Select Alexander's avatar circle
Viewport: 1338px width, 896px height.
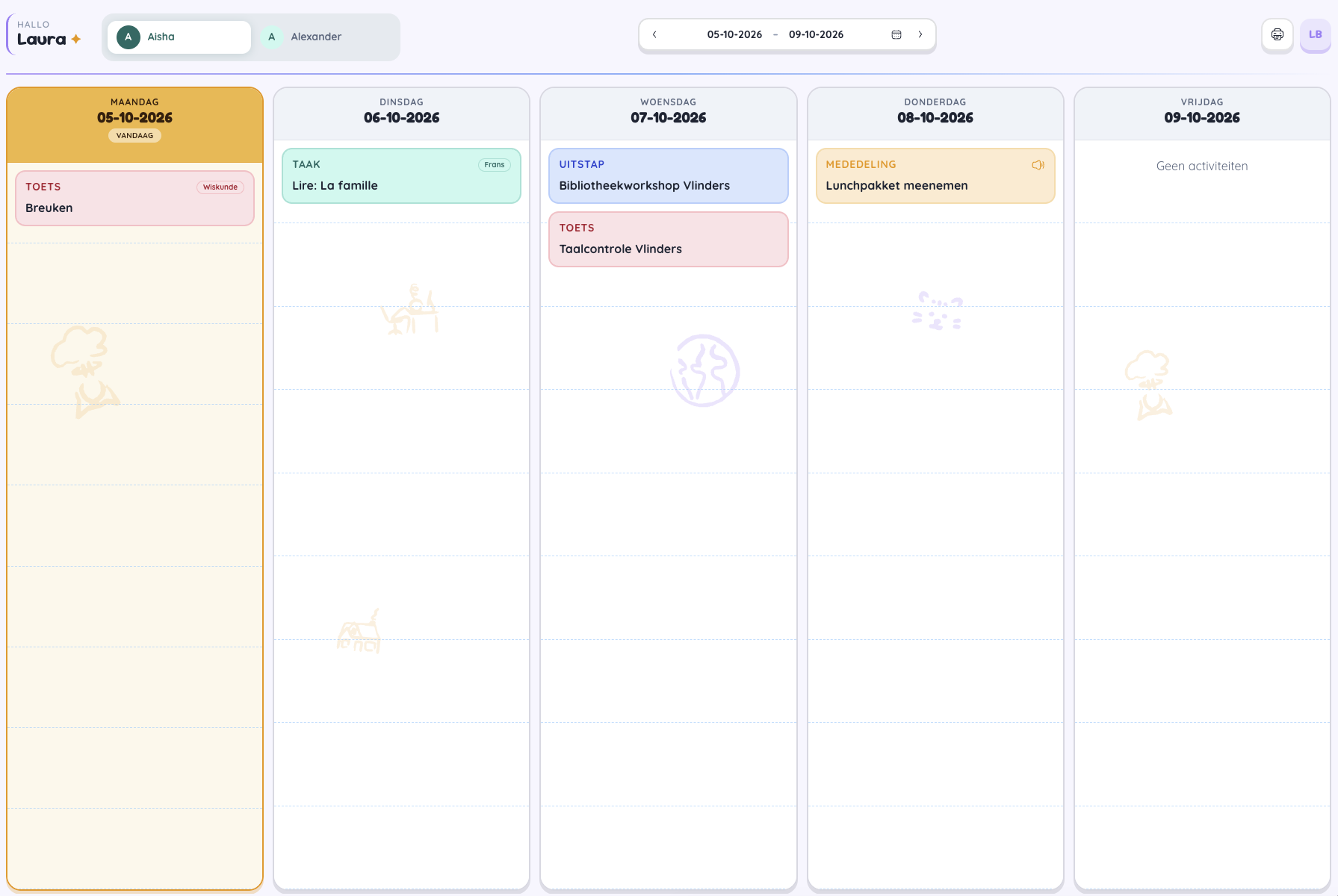pyautogui.click(x=272, y=37)
